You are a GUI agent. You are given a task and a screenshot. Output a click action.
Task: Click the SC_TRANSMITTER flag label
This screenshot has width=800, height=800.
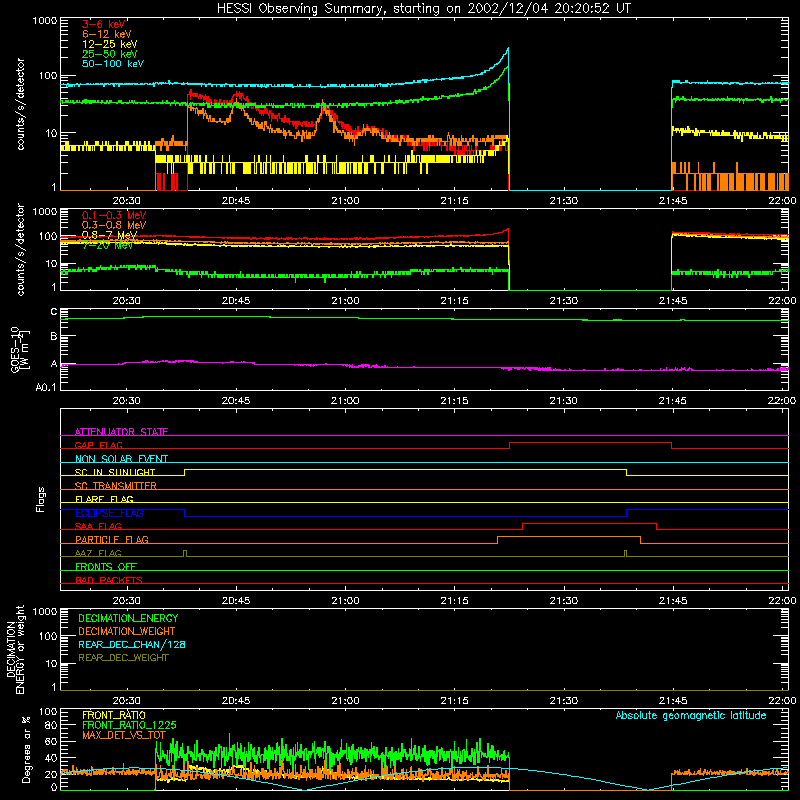pyautogui.click(x=116, y=486)
